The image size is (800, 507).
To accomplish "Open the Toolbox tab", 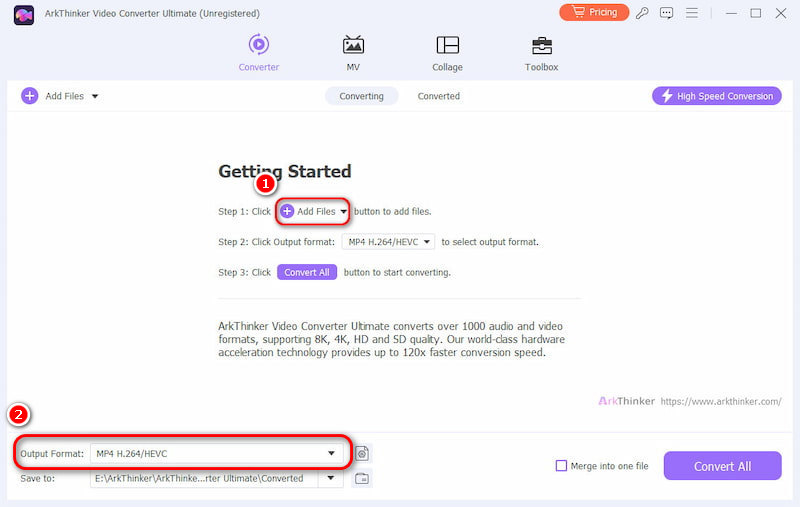I will click(x=541, y=53).
